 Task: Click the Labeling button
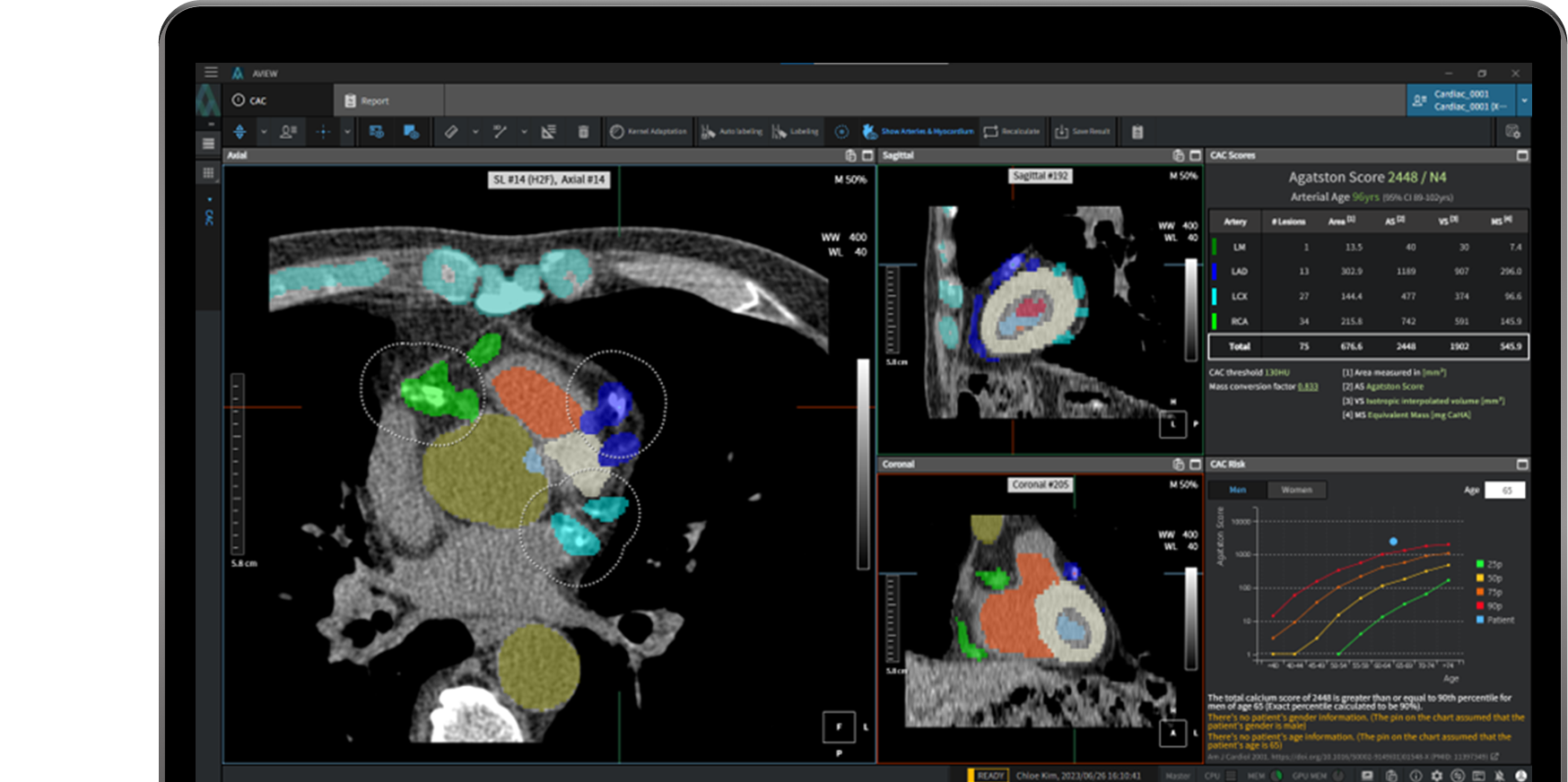(795, 132)
